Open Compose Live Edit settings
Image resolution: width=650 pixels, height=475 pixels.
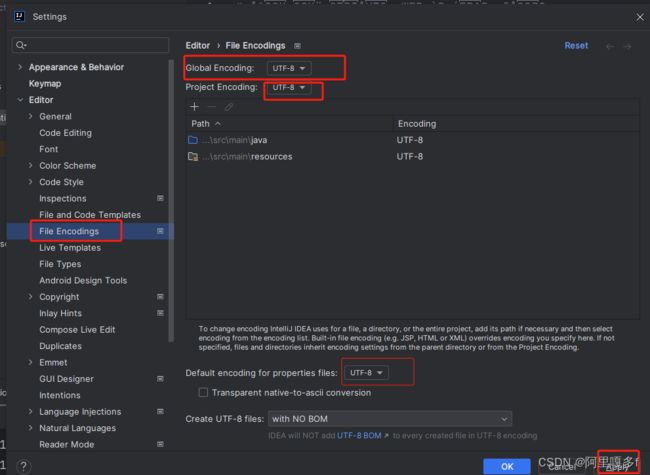[77, 330]
